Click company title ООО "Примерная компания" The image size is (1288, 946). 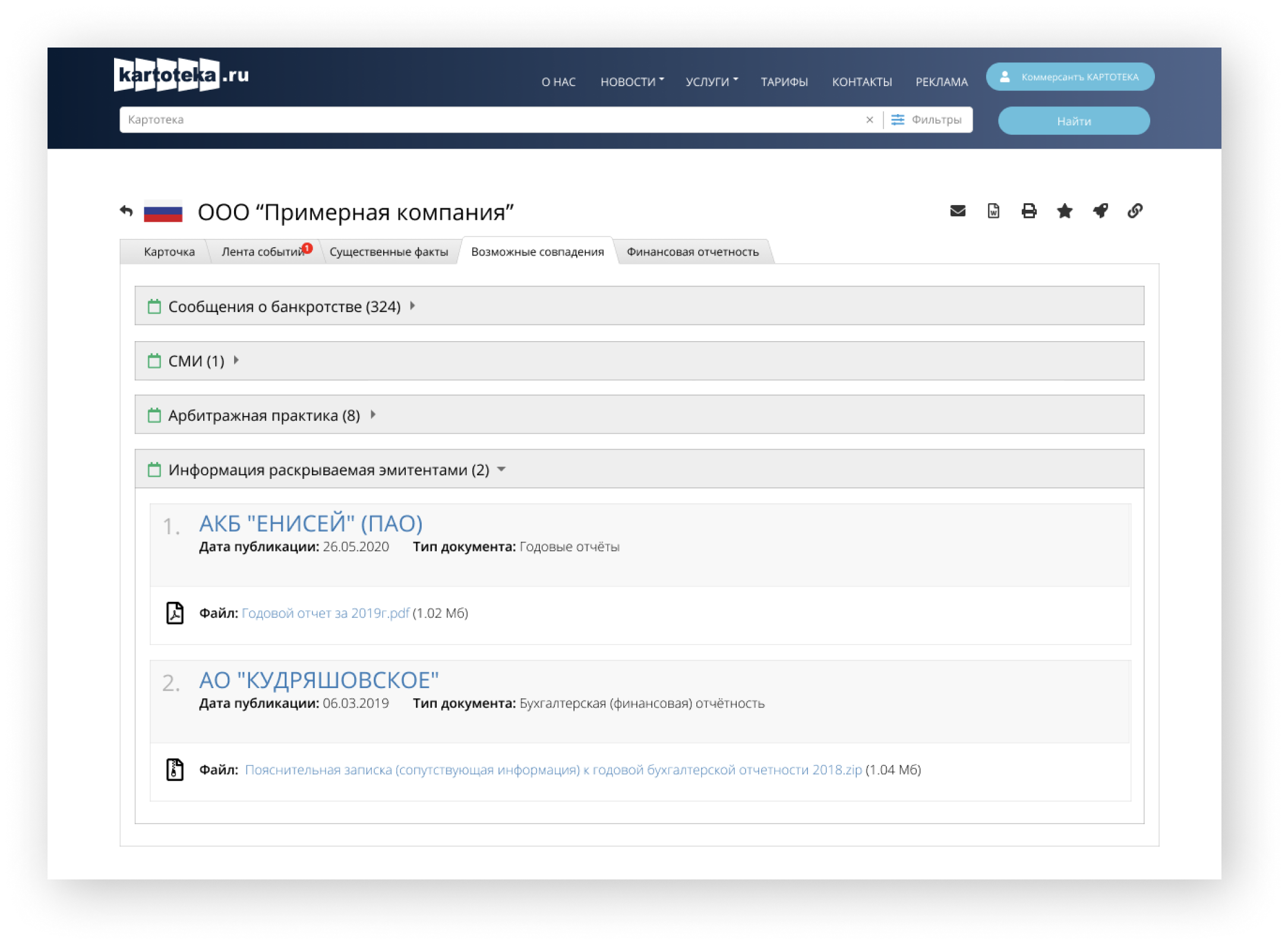pos(355,212)
